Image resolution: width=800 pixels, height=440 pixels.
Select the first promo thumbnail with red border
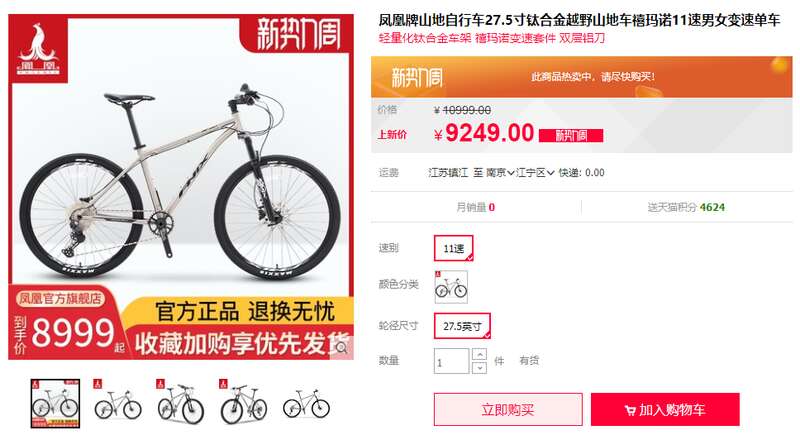(55, 403)
